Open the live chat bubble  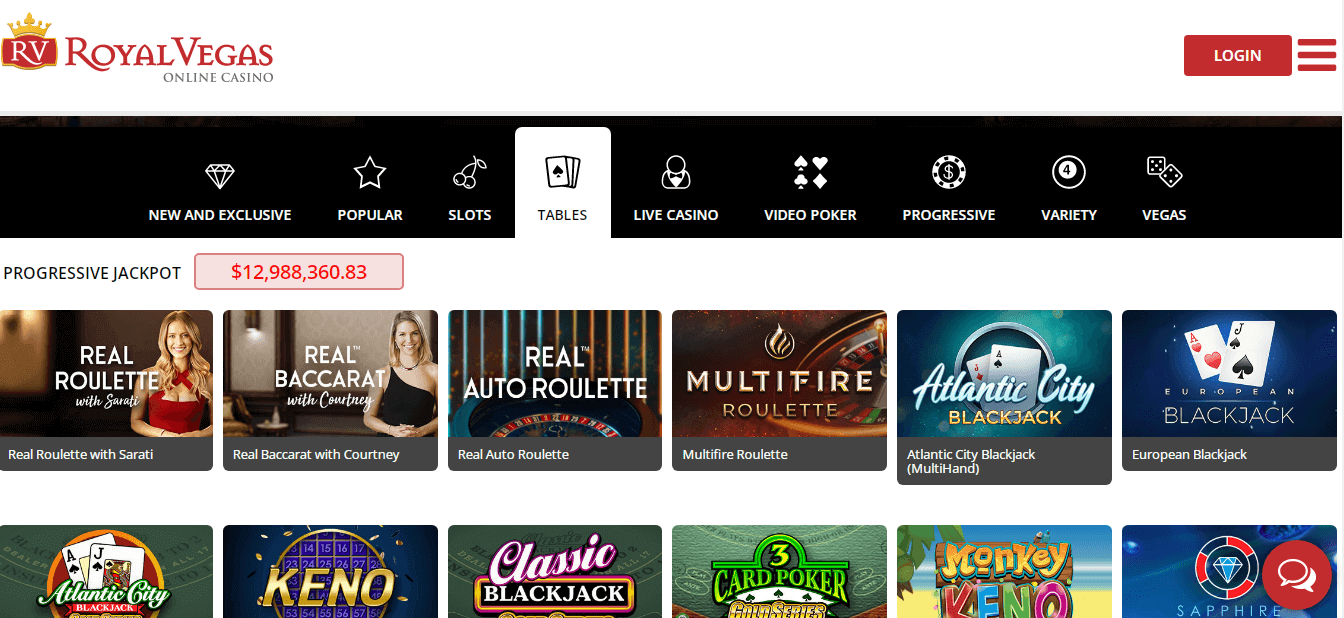(x=1296, y=575)
